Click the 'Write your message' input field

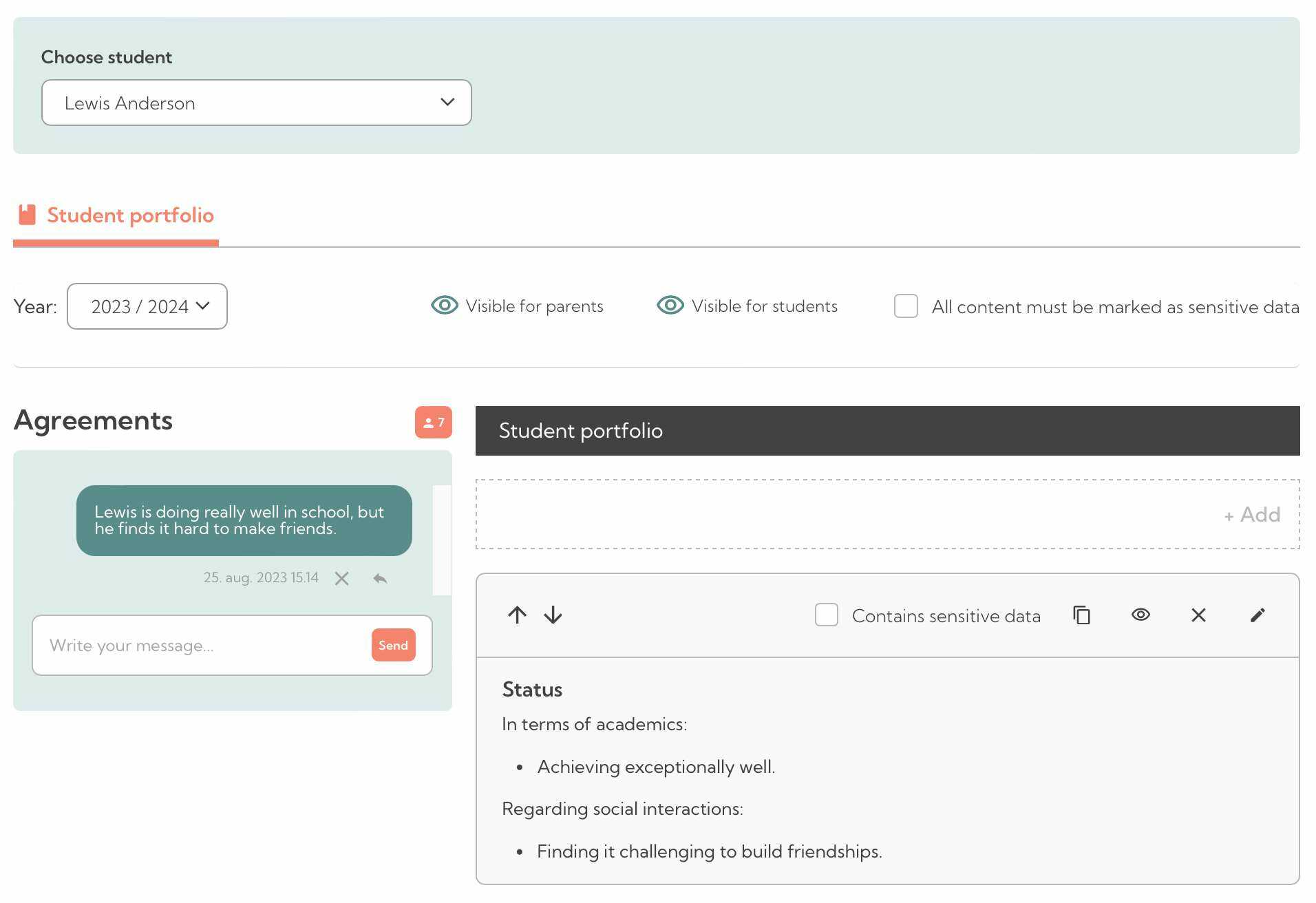point(200,645)
